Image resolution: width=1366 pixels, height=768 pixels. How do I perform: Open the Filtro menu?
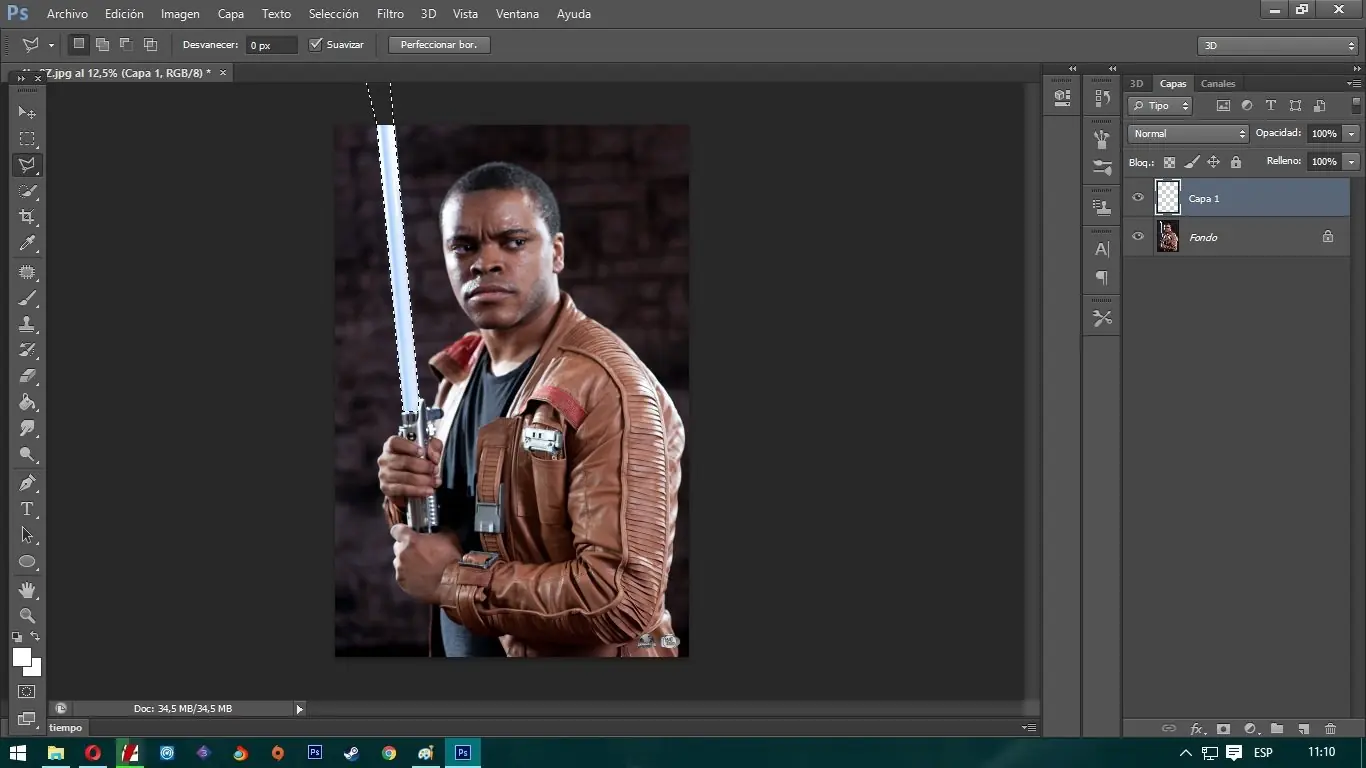pyautogui.click(x=390, y=14)
